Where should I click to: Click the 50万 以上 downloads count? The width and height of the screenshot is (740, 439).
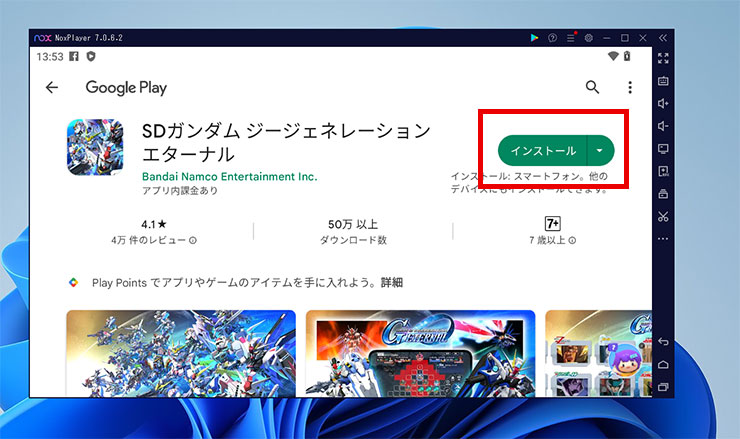point(353,224)
